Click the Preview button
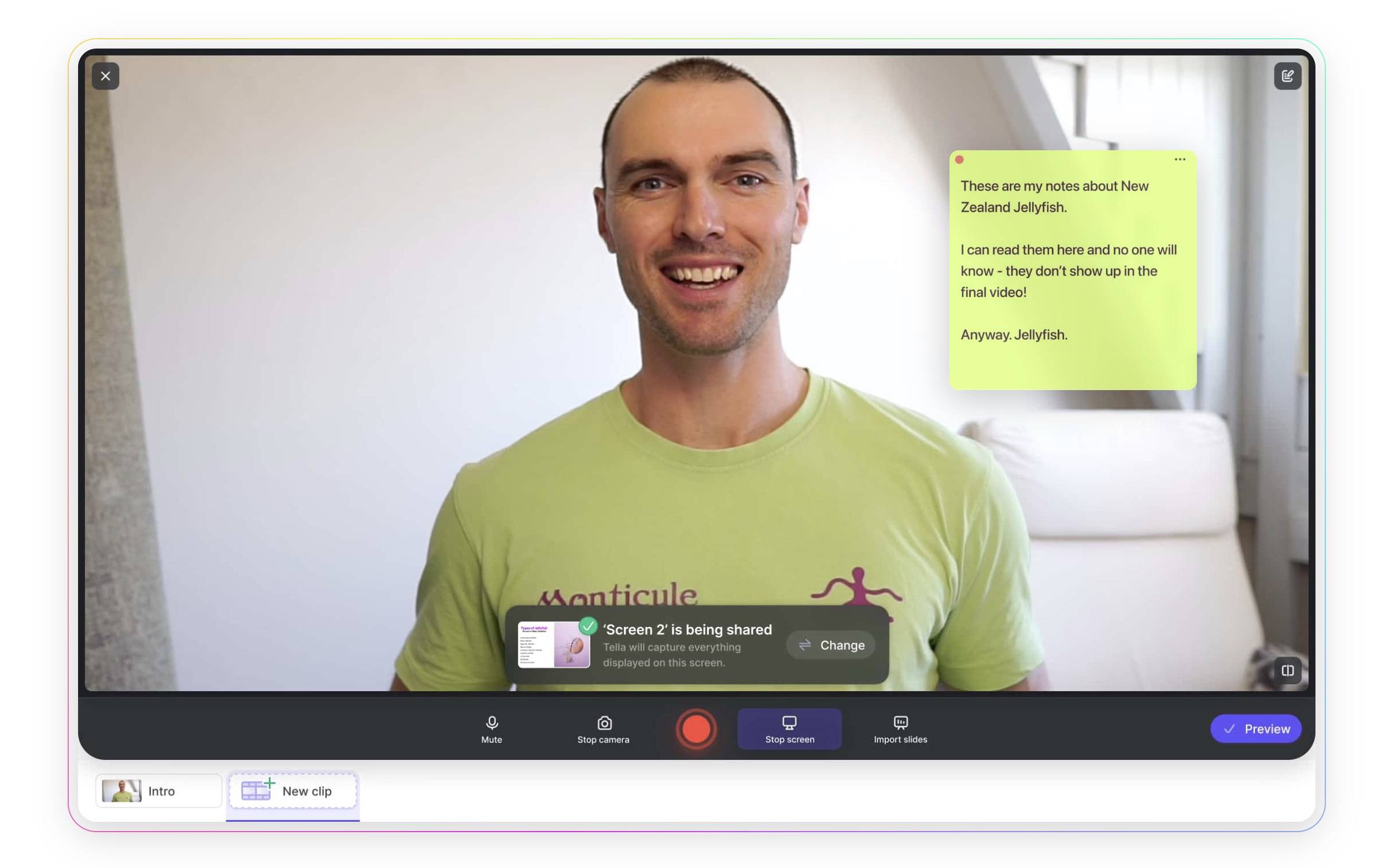1397x868 pixels. click(x=1255, y=729)
